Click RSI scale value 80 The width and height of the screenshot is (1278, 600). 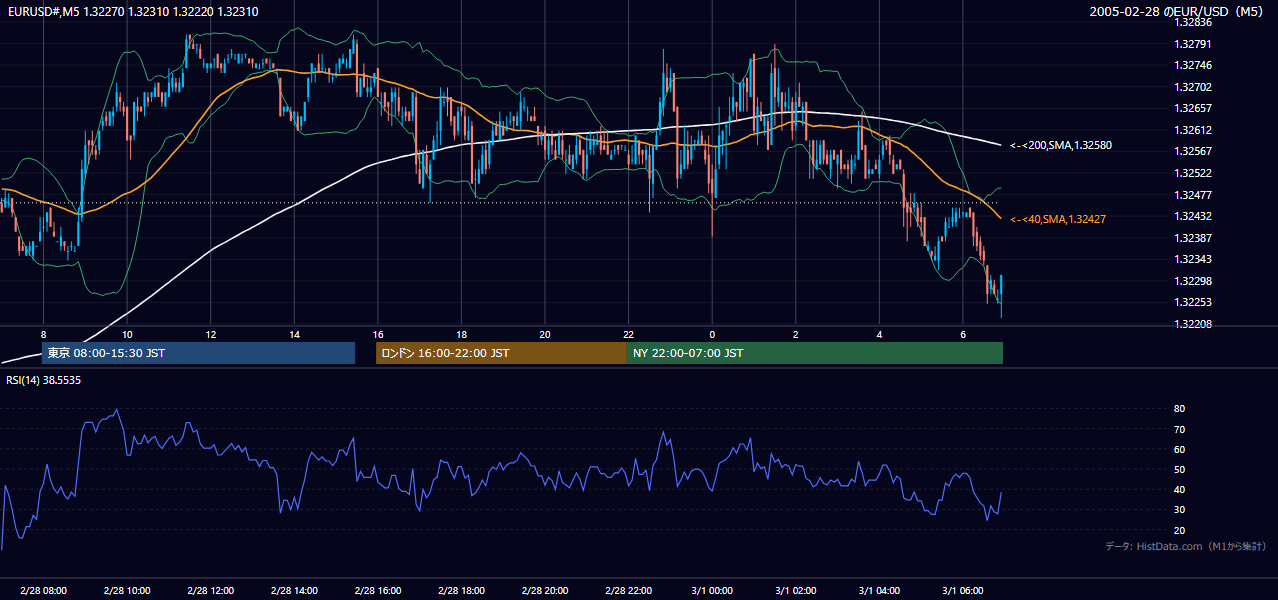point(1180,410)
